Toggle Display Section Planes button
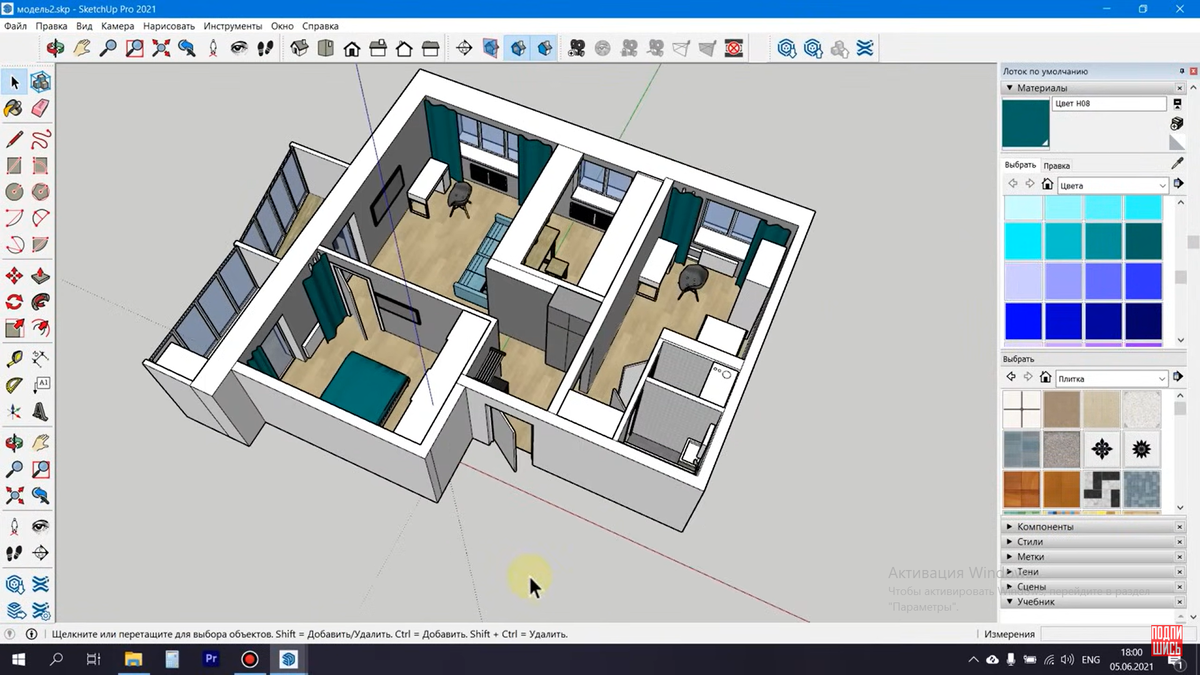 tap(491, 47)
